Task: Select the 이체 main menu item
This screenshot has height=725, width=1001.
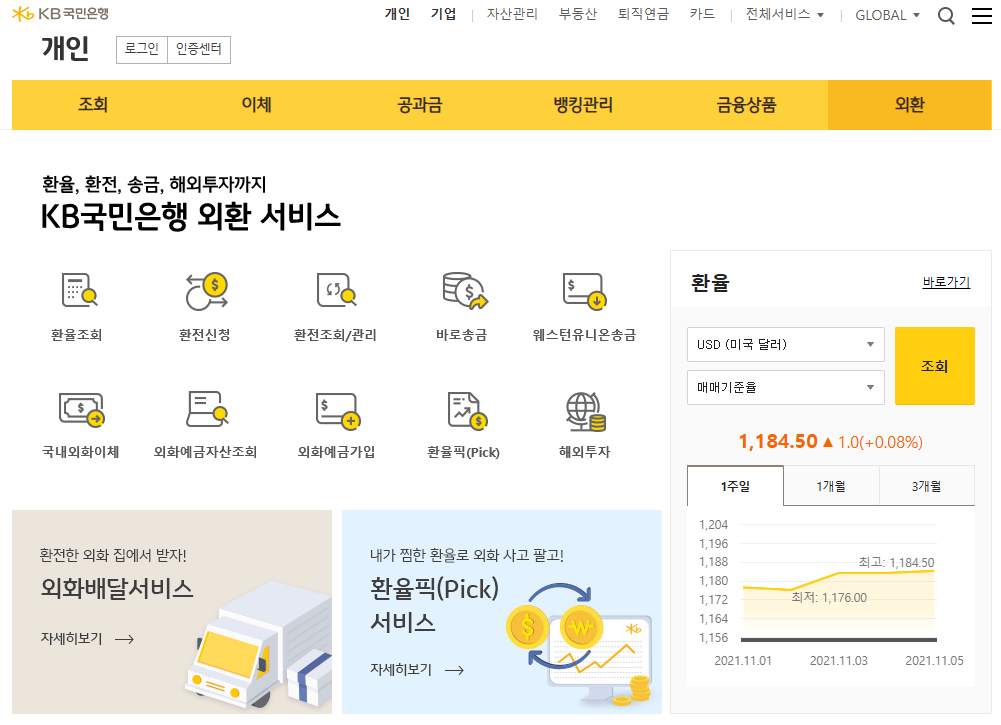Action: pos(257,105)
